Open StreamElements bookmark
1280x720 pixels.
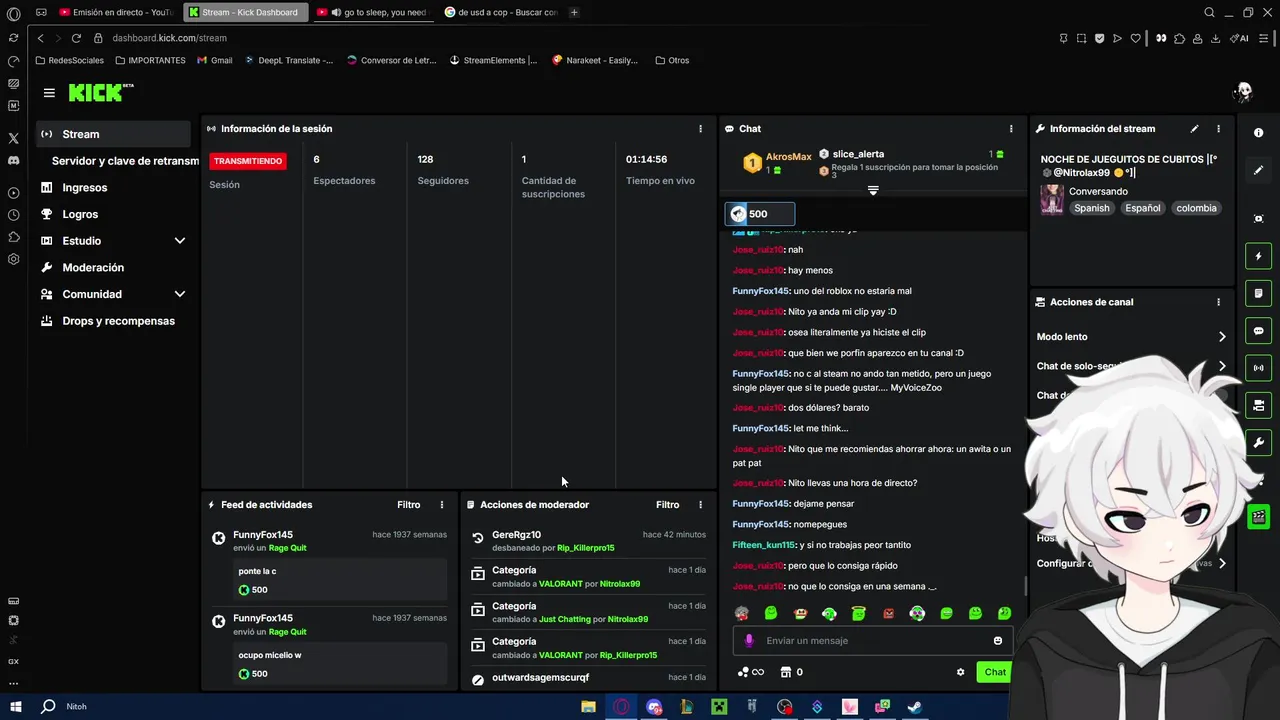(x=494, y=60)
